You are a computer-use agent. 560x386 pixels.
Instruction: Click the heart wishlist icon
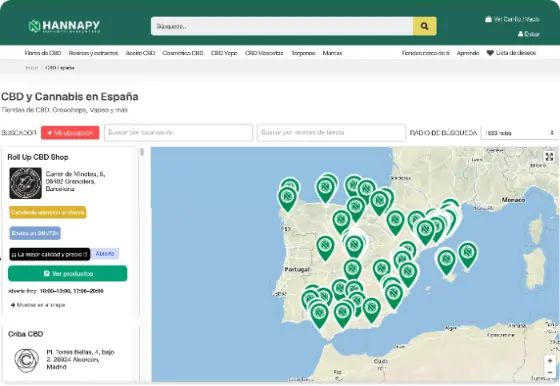tap(490, 53)
